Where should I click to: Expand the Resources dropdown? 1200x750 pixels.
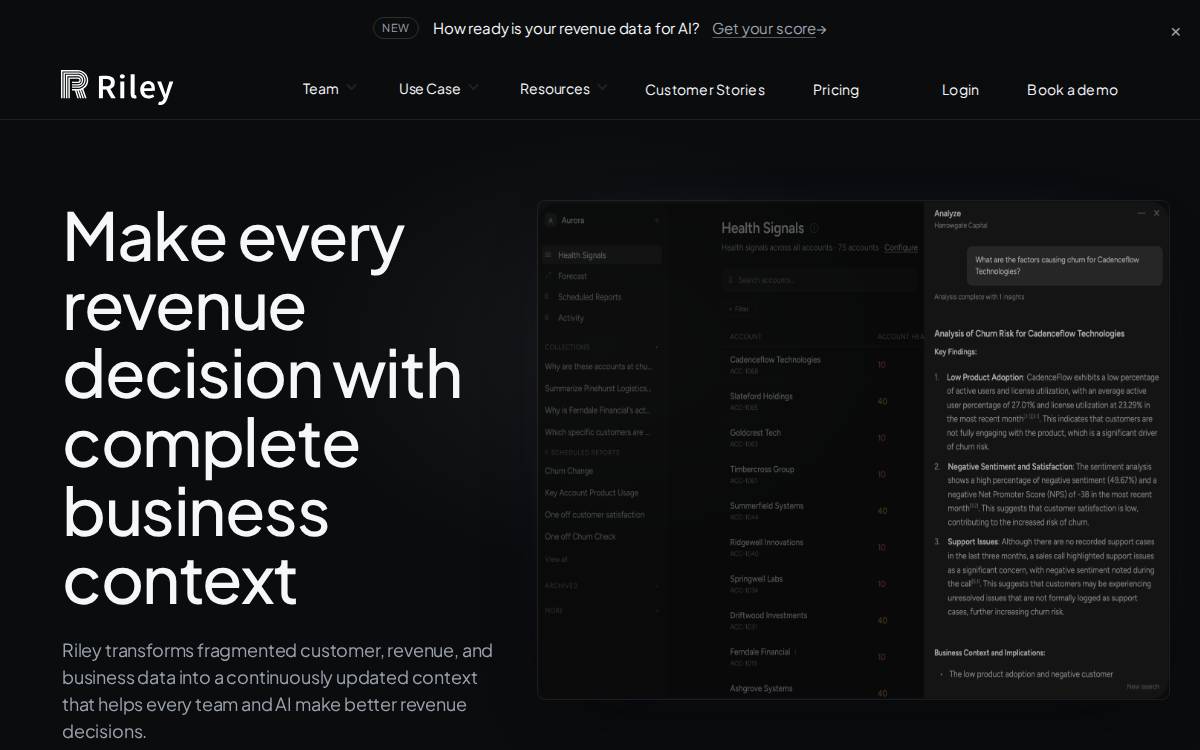563,89
